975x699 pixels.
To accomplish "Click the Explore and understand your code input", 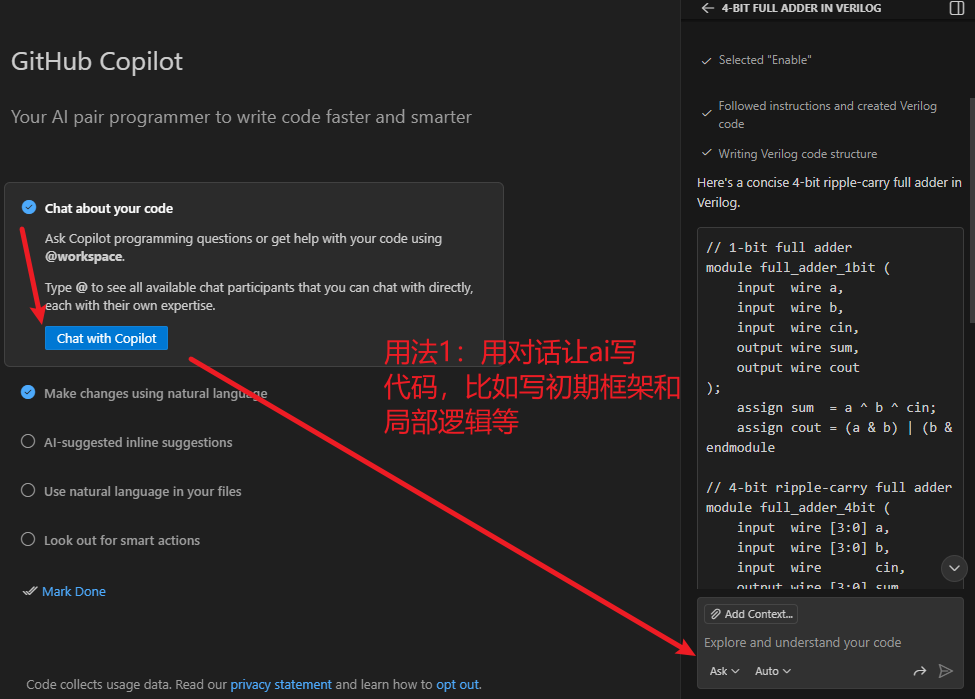I will 830,642.
